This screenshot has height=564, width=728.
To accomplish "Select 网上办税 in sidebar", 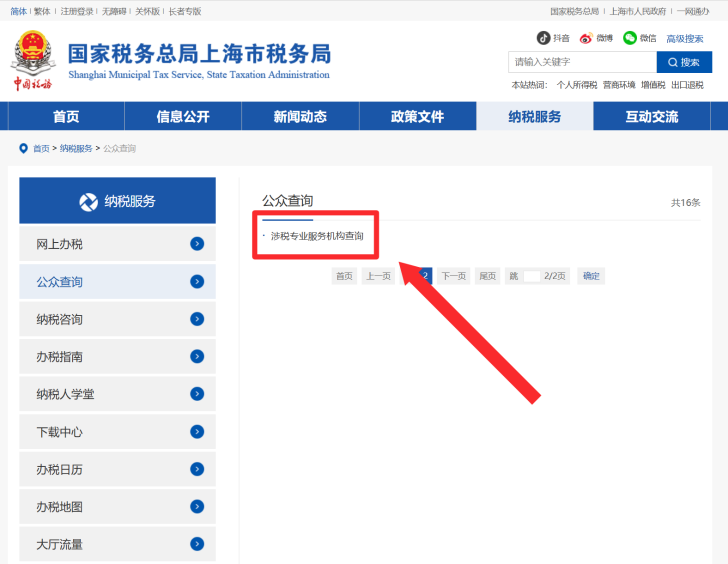I will pyautogui.click(x=117, y=244).
